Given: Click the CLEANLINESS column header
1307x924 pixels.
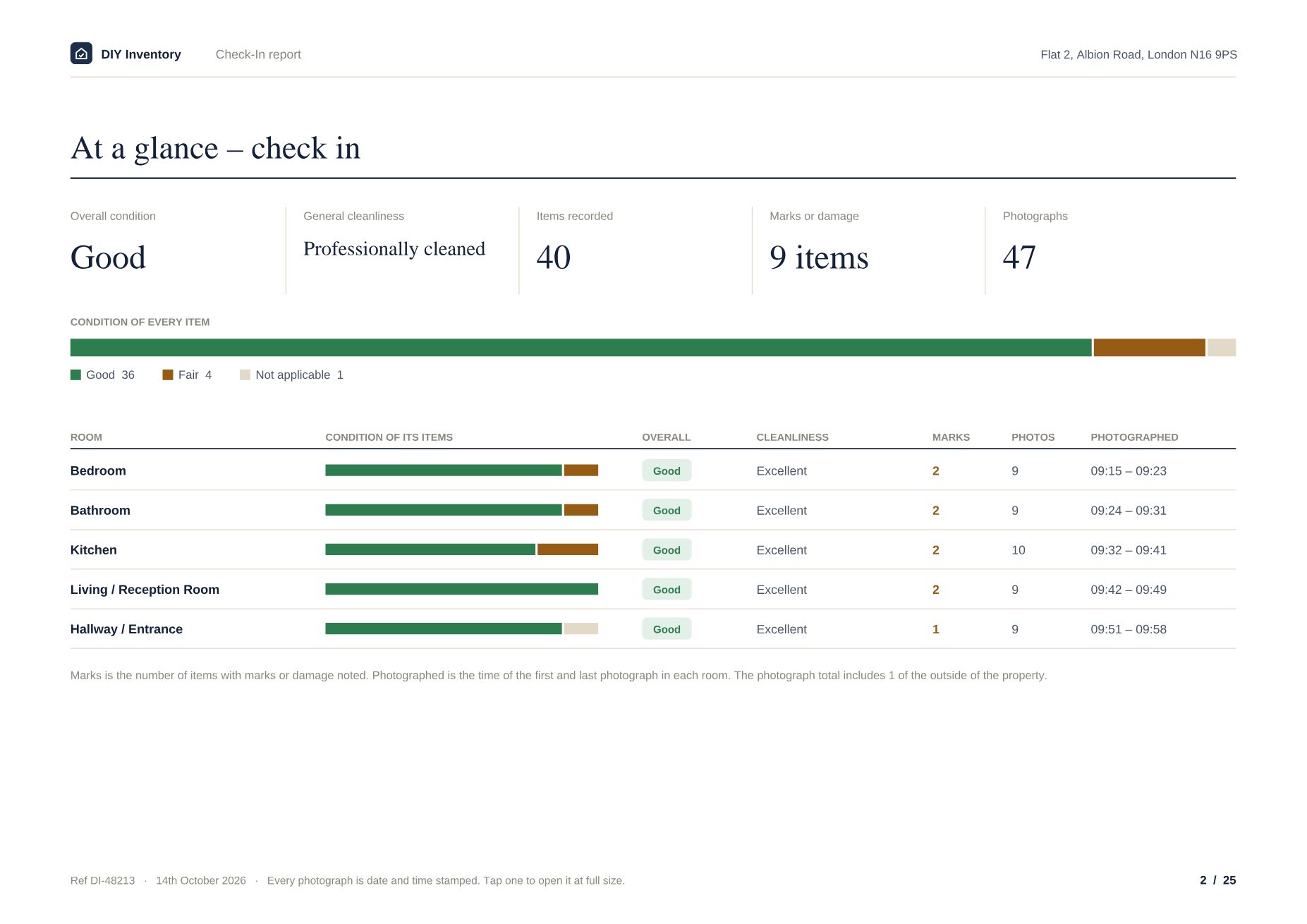Looking at the screenshot, I should click(x=792, y=437).
